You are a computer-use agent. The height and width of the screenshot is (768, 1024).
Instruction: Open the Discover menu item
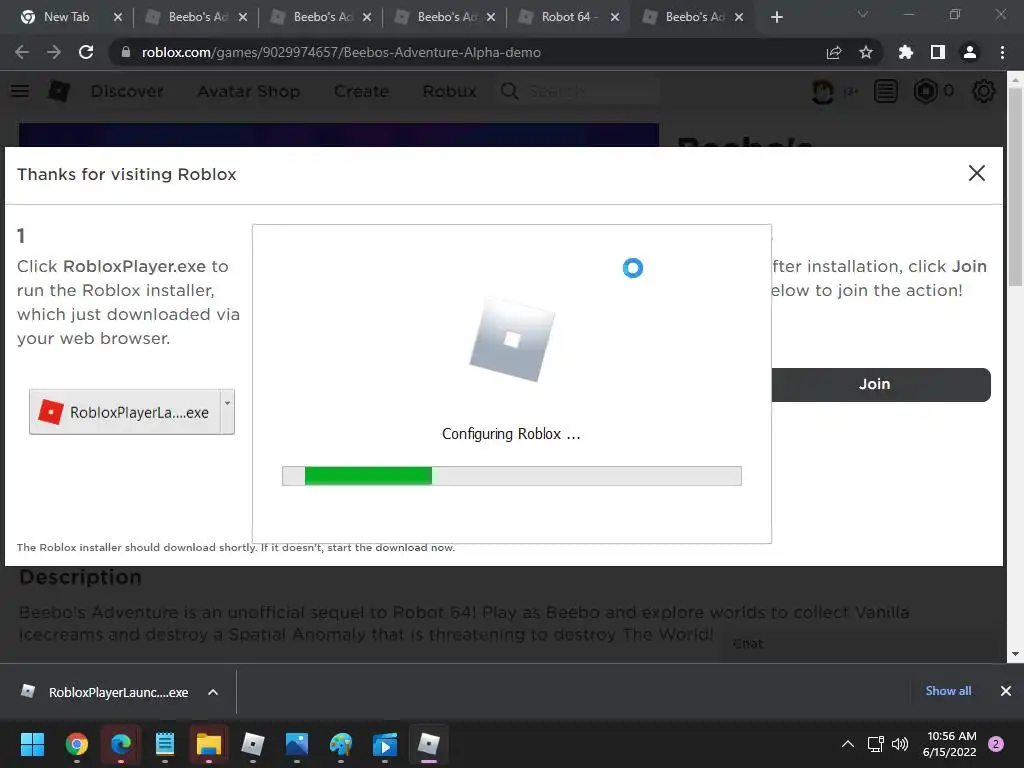point(127,91)
